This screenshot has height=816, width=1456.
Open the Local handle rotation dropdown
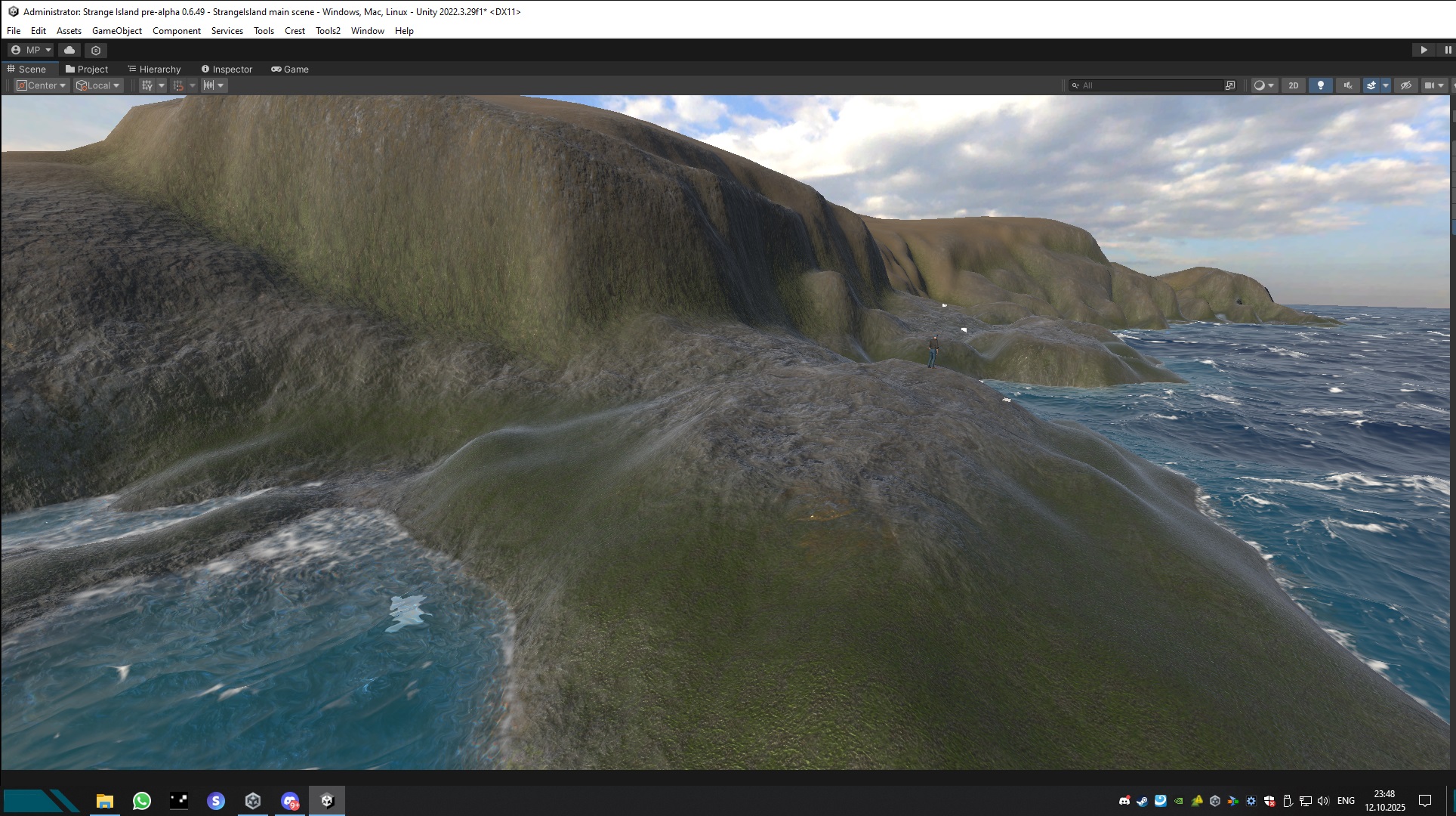[98, 85]
